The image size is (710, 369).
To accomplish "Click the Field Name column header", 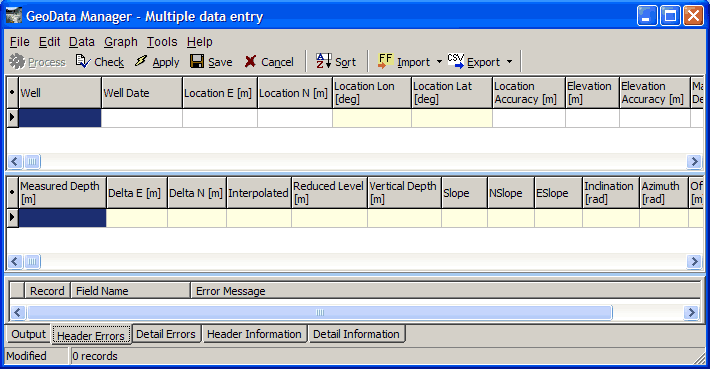I will click(x=130, y=291).
